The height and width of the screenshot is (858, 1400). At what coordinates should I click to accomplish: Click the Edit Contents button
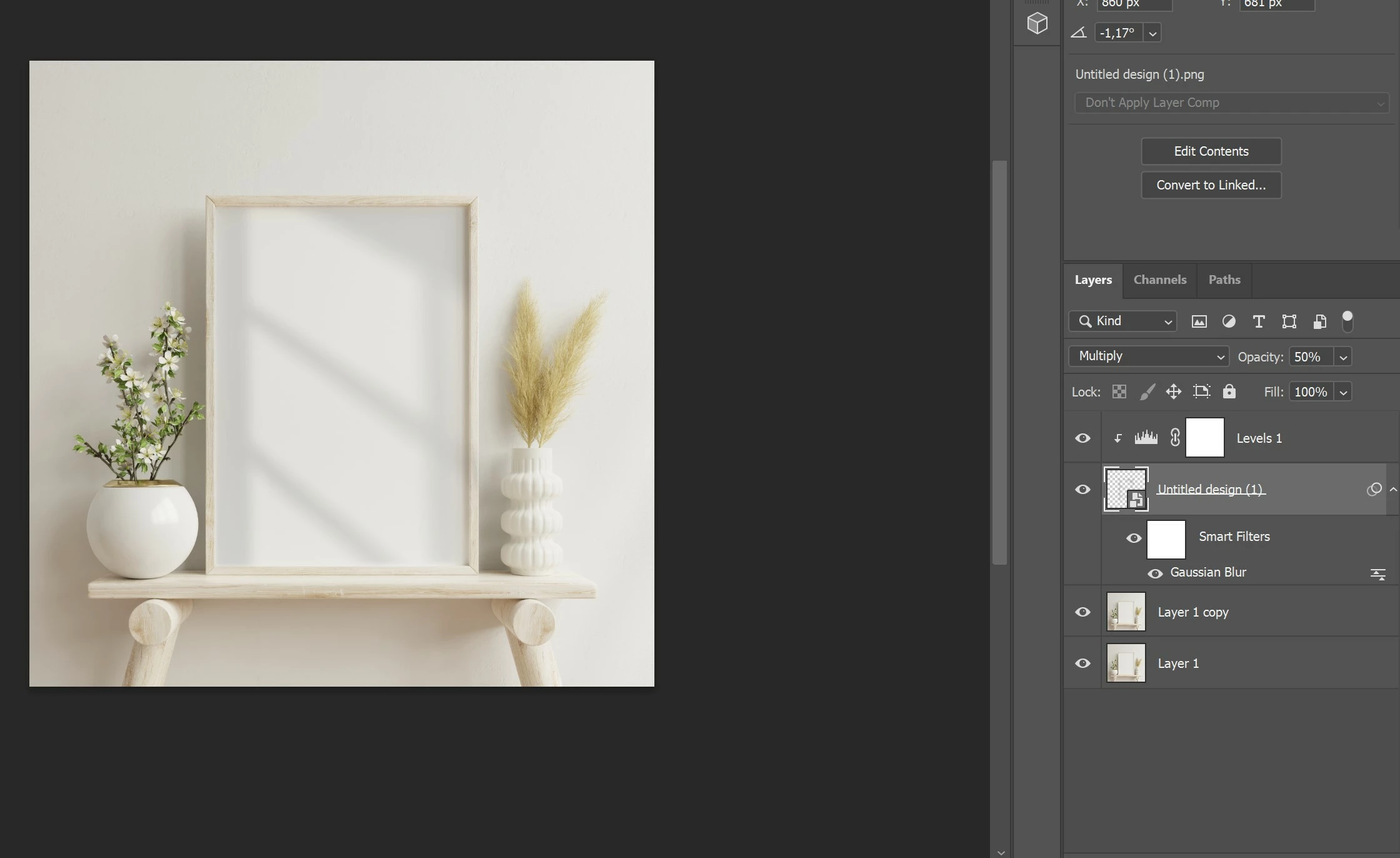(x=1211, y=151)
